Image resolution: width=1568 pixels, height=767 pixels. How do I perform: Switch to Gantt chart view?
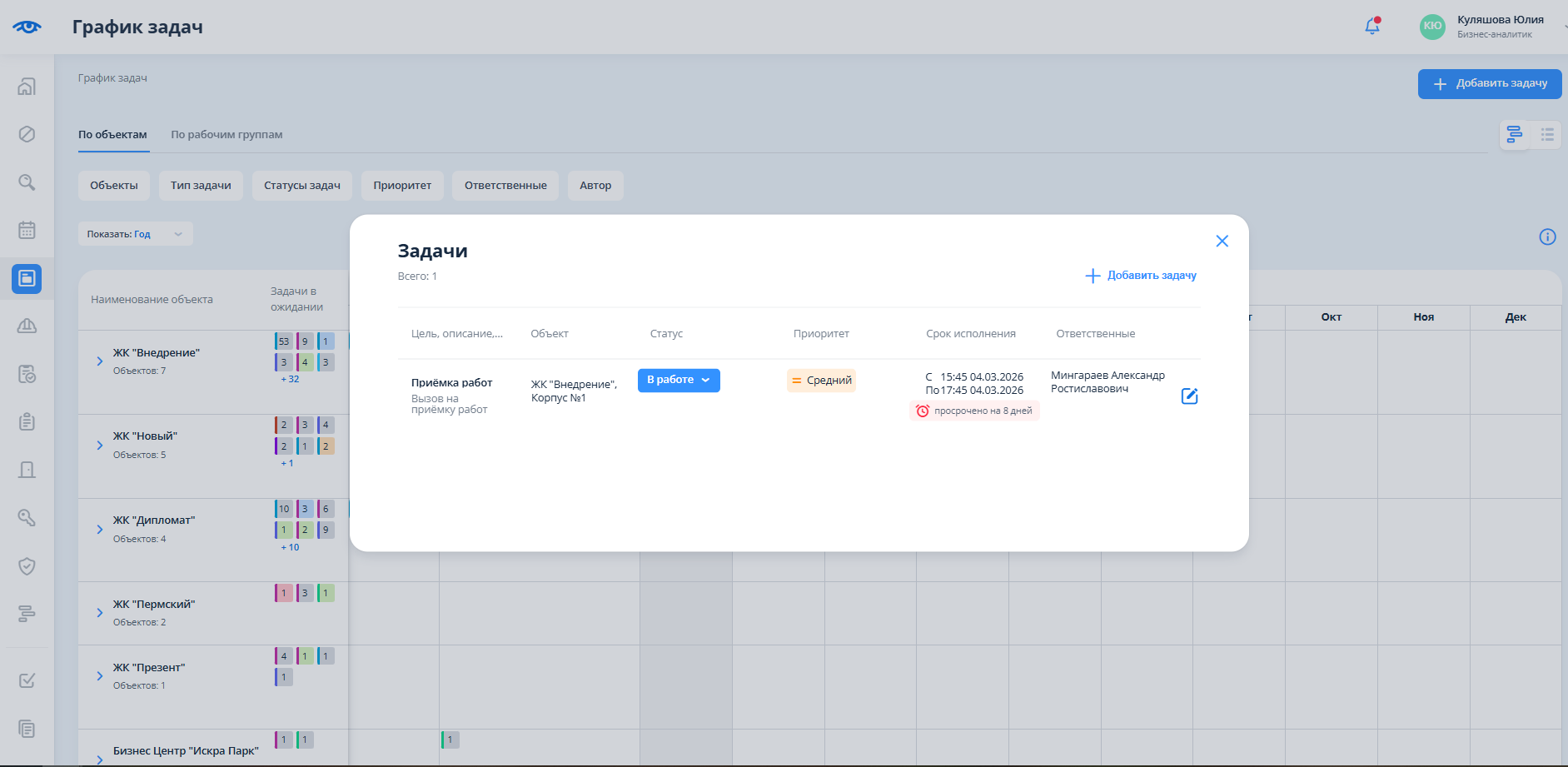[1515, 135]
